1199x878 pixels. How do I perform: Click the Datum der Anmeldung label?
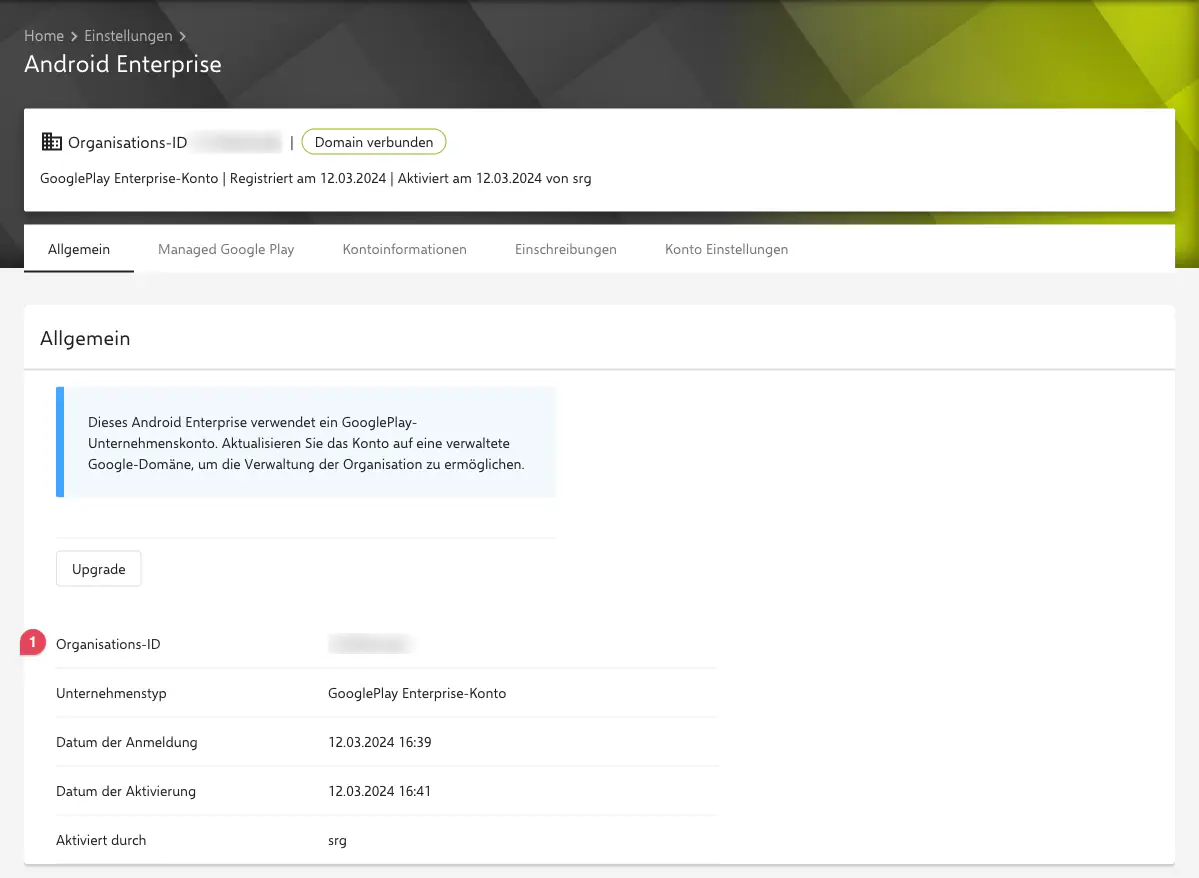(127, 742)
